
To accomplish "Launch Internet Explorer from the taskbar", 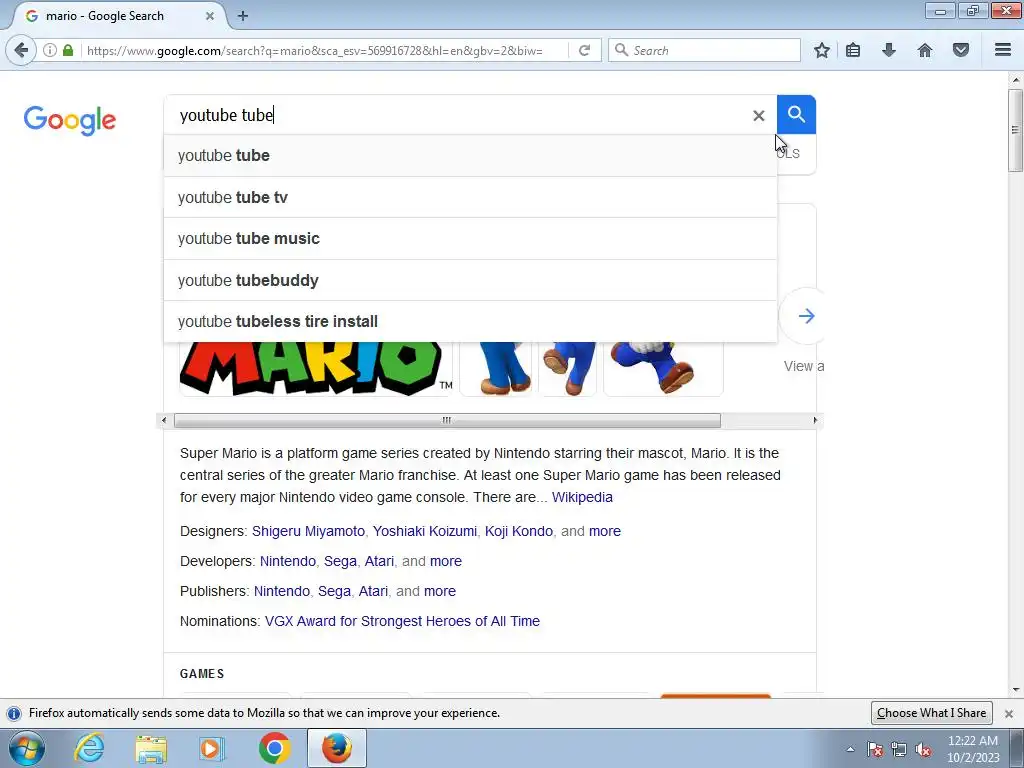I will (x=89, y=748).
